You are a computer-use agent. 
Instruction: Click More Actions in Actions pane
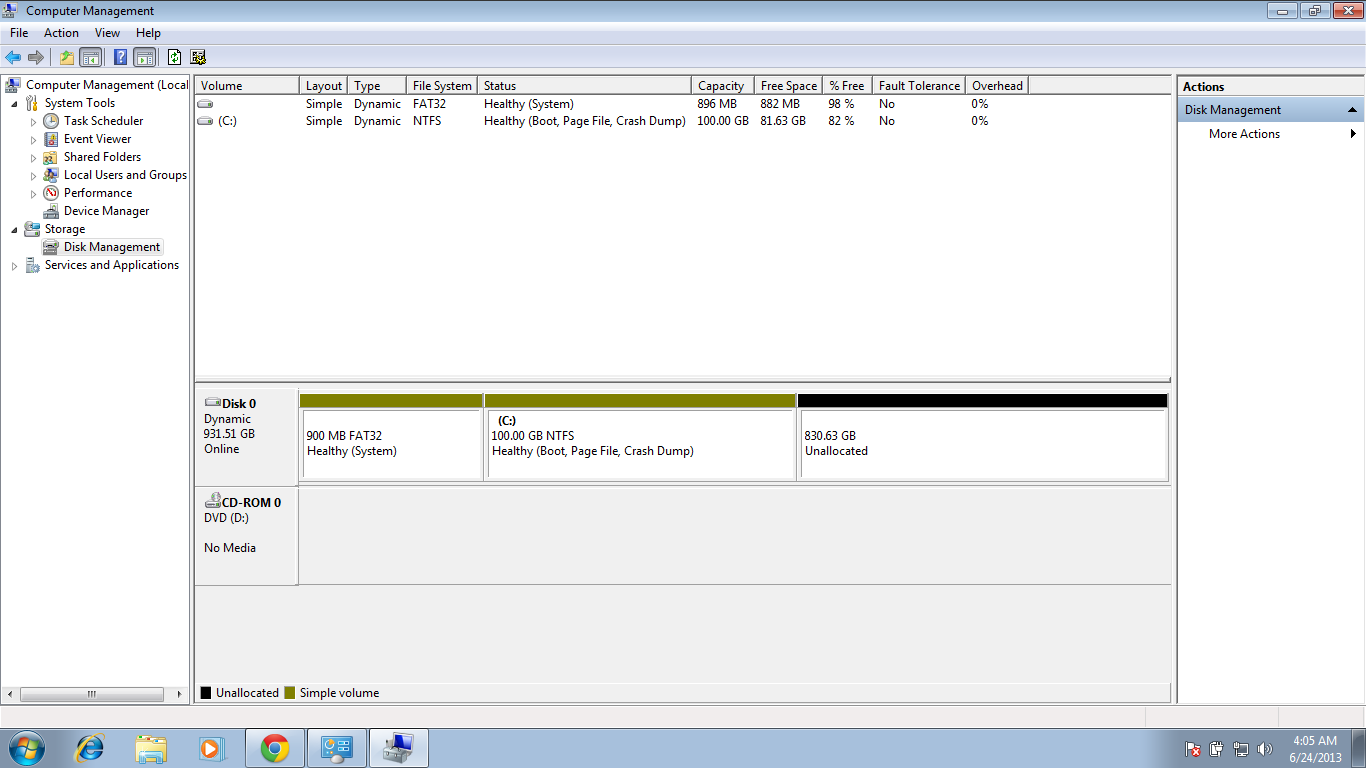coord(1244,134)
